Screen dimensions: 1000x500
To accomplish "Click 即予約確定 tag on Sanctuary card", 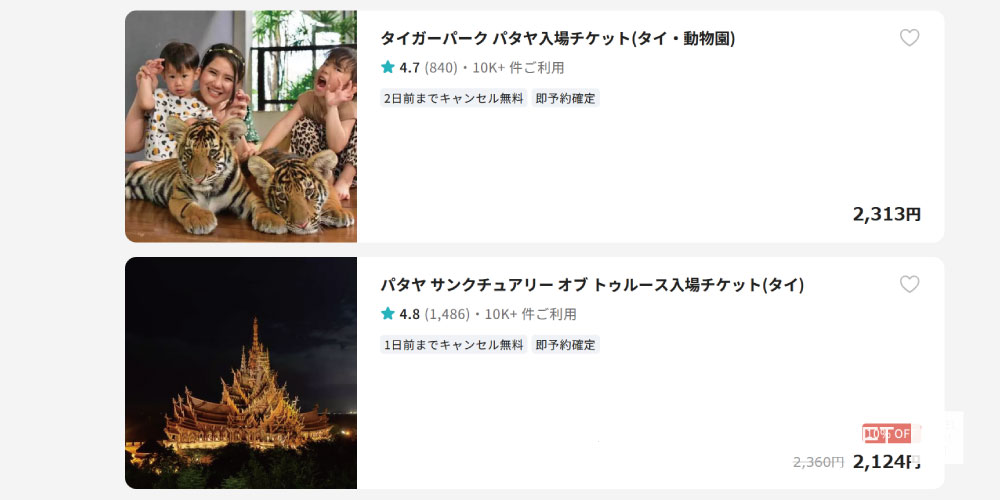I will tap(566, 345).
